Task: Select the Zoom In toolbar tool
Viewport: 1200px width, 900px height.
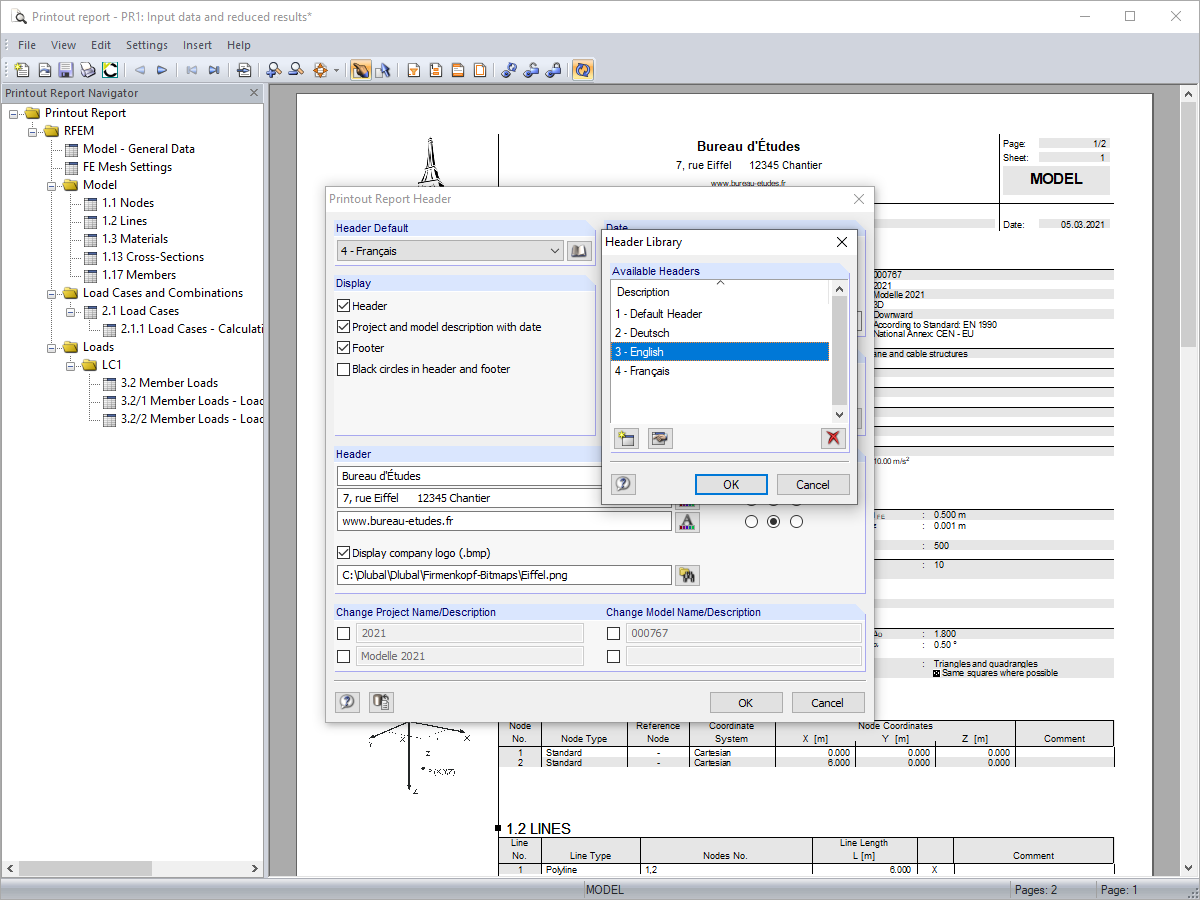Action: (x=272, y=69)
